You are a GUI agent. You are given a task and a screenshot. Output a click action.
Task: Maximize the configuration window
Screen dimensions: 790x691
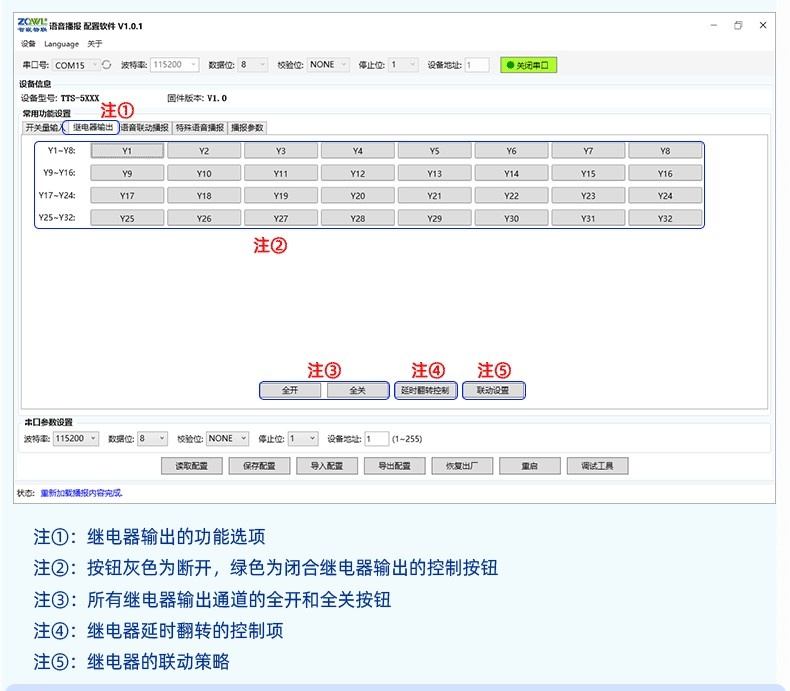738,25
